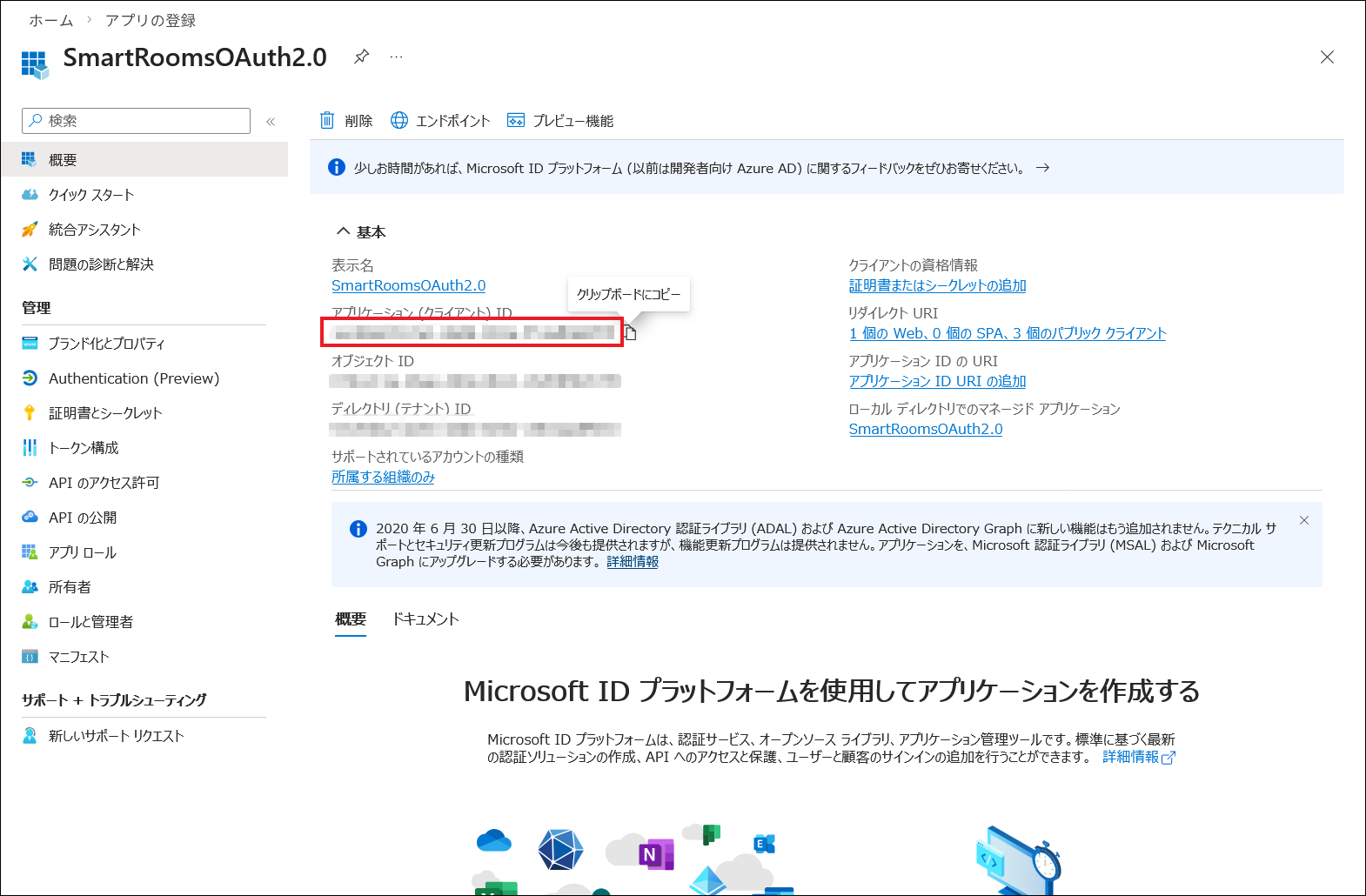Click the アプリケーション ID URI の追加 link
Screen dimensions: 1366x896
937,381
